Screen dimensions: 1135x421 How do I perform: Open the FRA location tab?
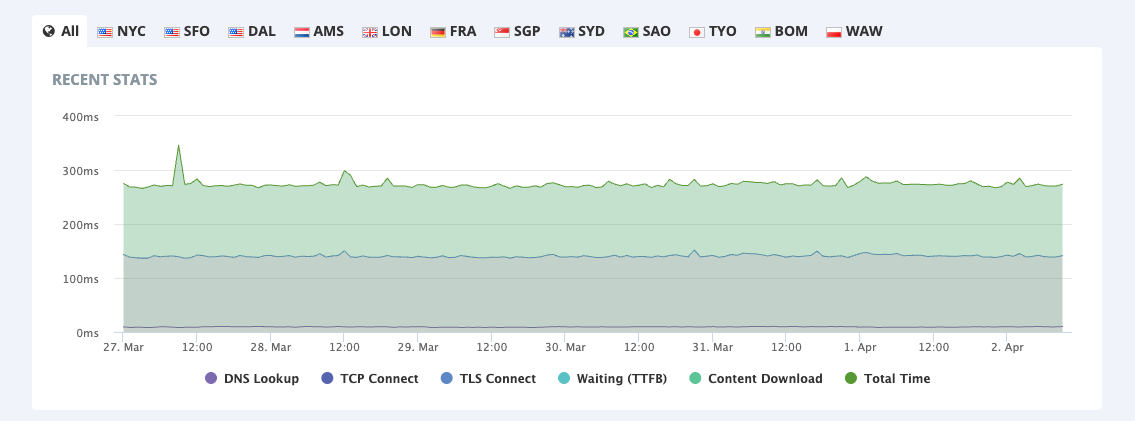(x=453, y=31)
